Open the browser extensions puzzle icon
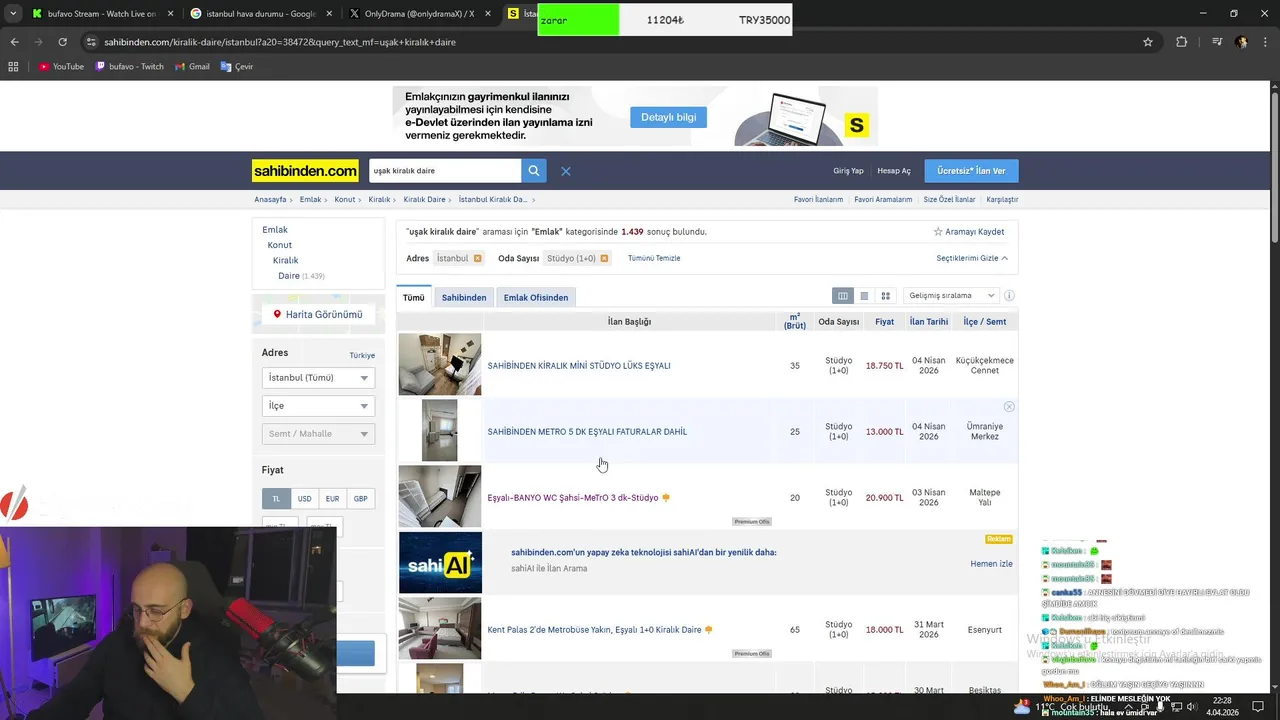The height and width of the screenshot is (720, 1280). (x=1182, y=42)
